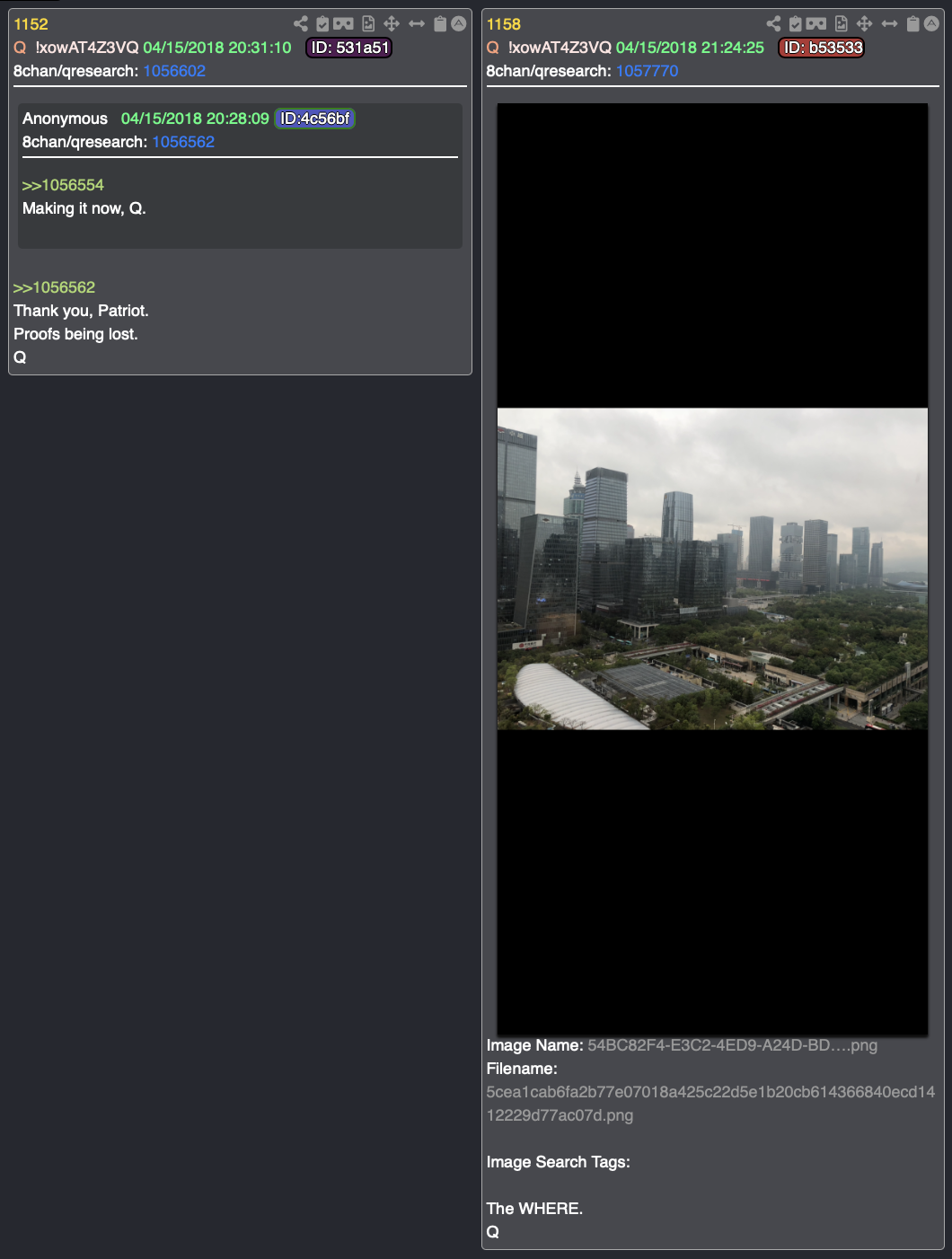The height and width of the screenshot is (1259, 952).
Task: Click tripcode !xowAT4Z3VQ on post 1152
Action: click(87, 48)
